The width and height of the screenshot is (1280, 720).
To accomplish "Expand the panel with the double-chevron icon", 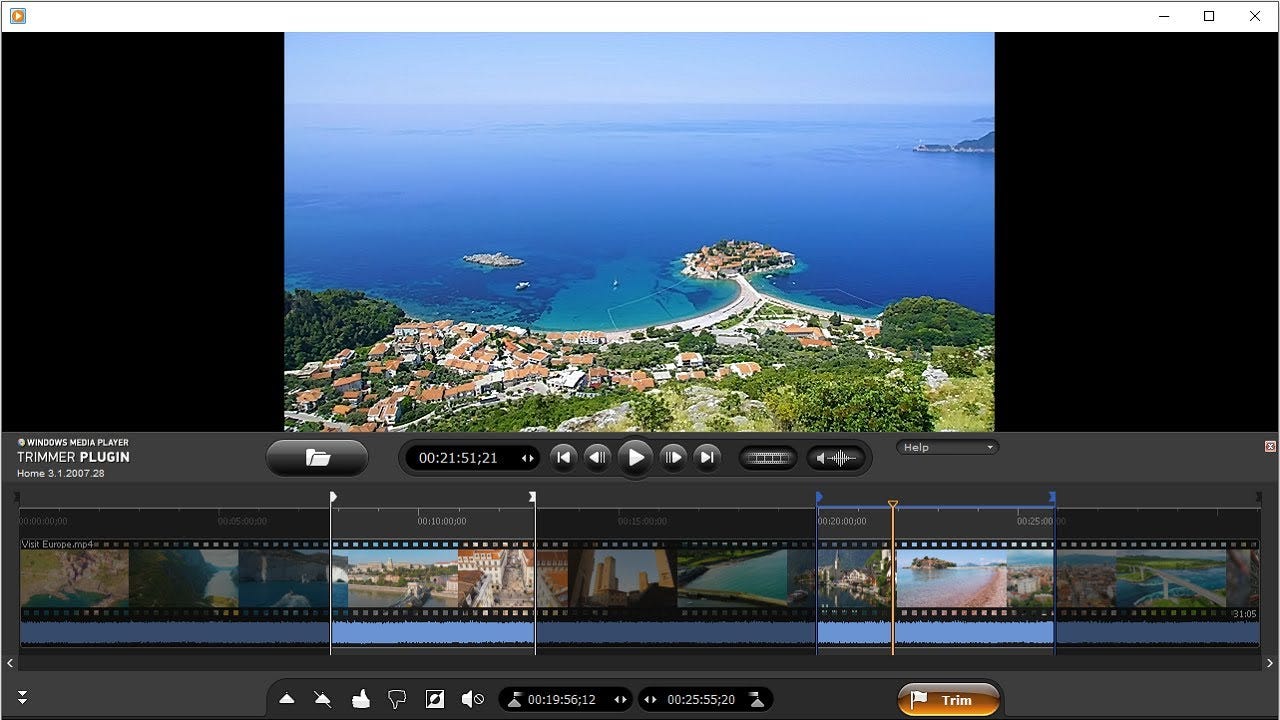I will point(22,698).
